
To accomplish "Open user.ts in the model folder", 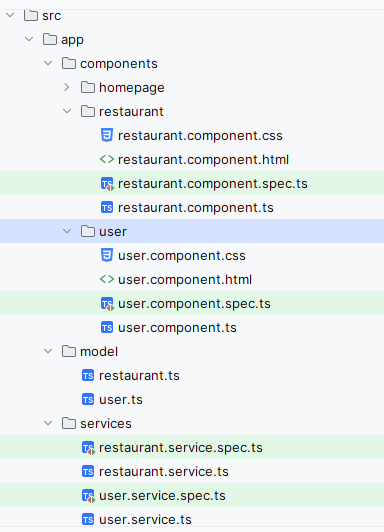I will tap(192, 400).
